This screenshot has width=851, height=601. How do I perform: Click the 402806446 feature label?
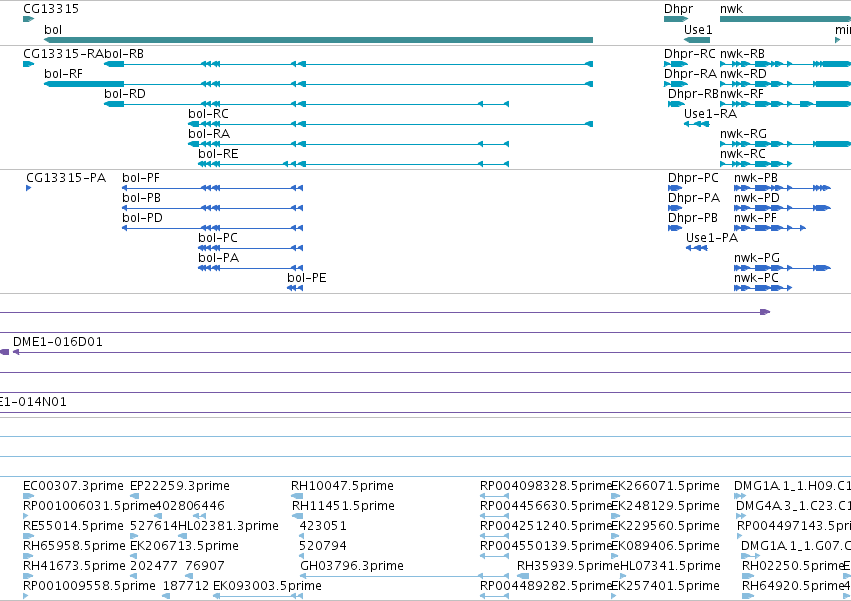[189, 506]
